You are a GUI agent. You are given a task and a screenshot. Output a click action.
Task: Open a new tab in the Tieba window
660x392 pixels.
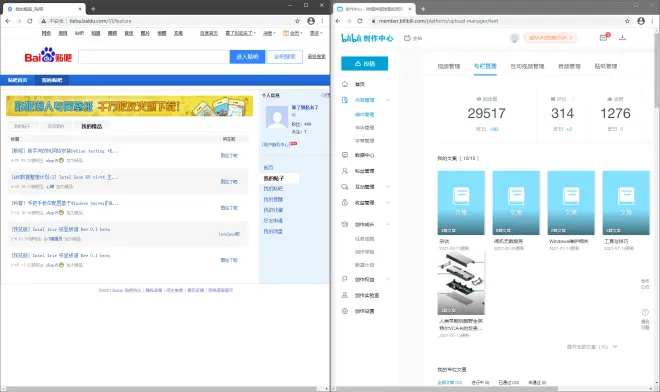click(x=93, y=8)
